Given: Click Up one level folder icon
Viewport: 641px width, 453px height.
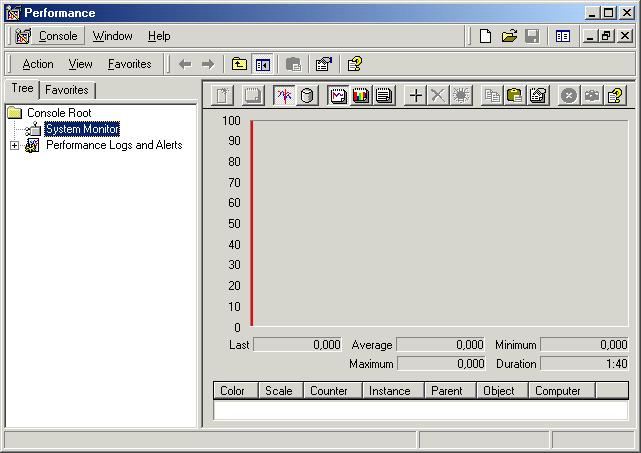Looking at the screenshot, I should point(239,64).
